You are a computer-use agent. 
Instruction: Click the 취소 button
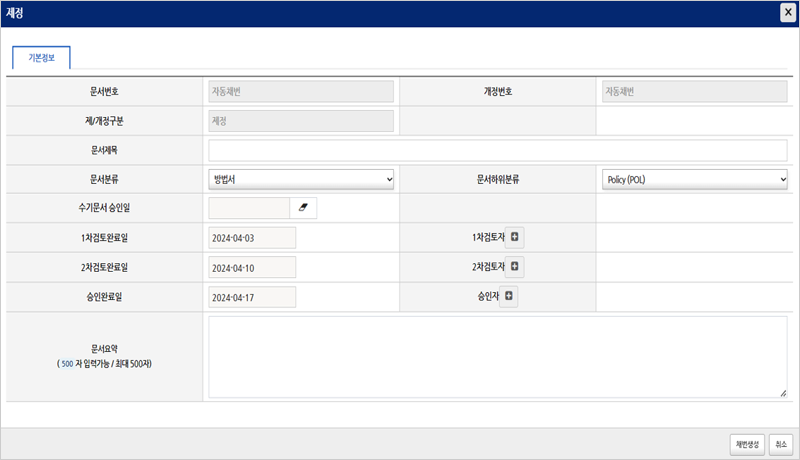pyautogui.click(x=781, y=444)
